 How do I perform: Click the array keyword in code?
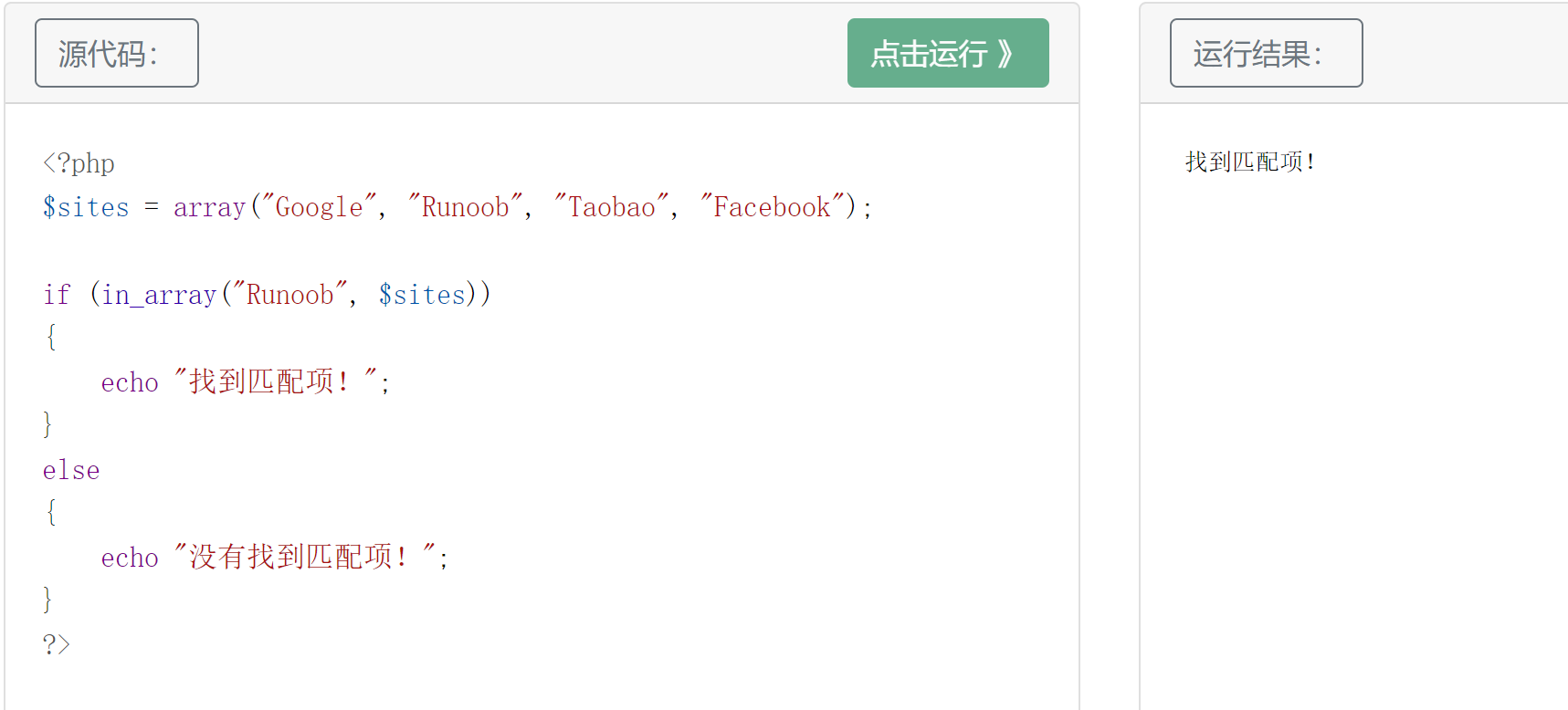pos(209,207)
